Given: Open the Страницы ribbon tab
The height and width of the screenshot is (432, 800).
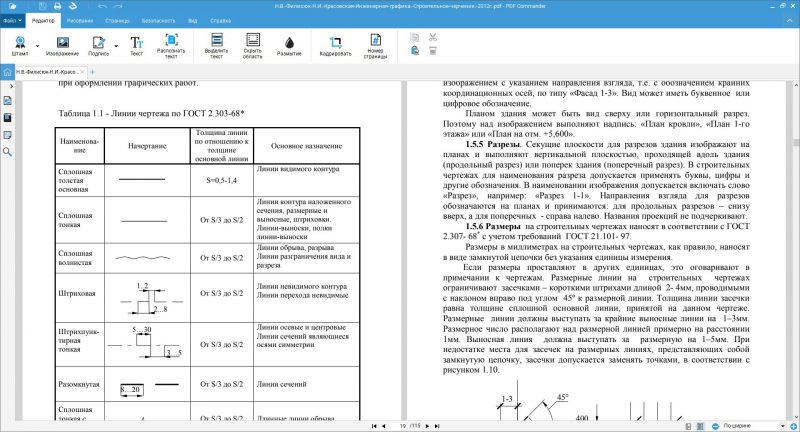Looking at the screenshot, I should (117, 21).
